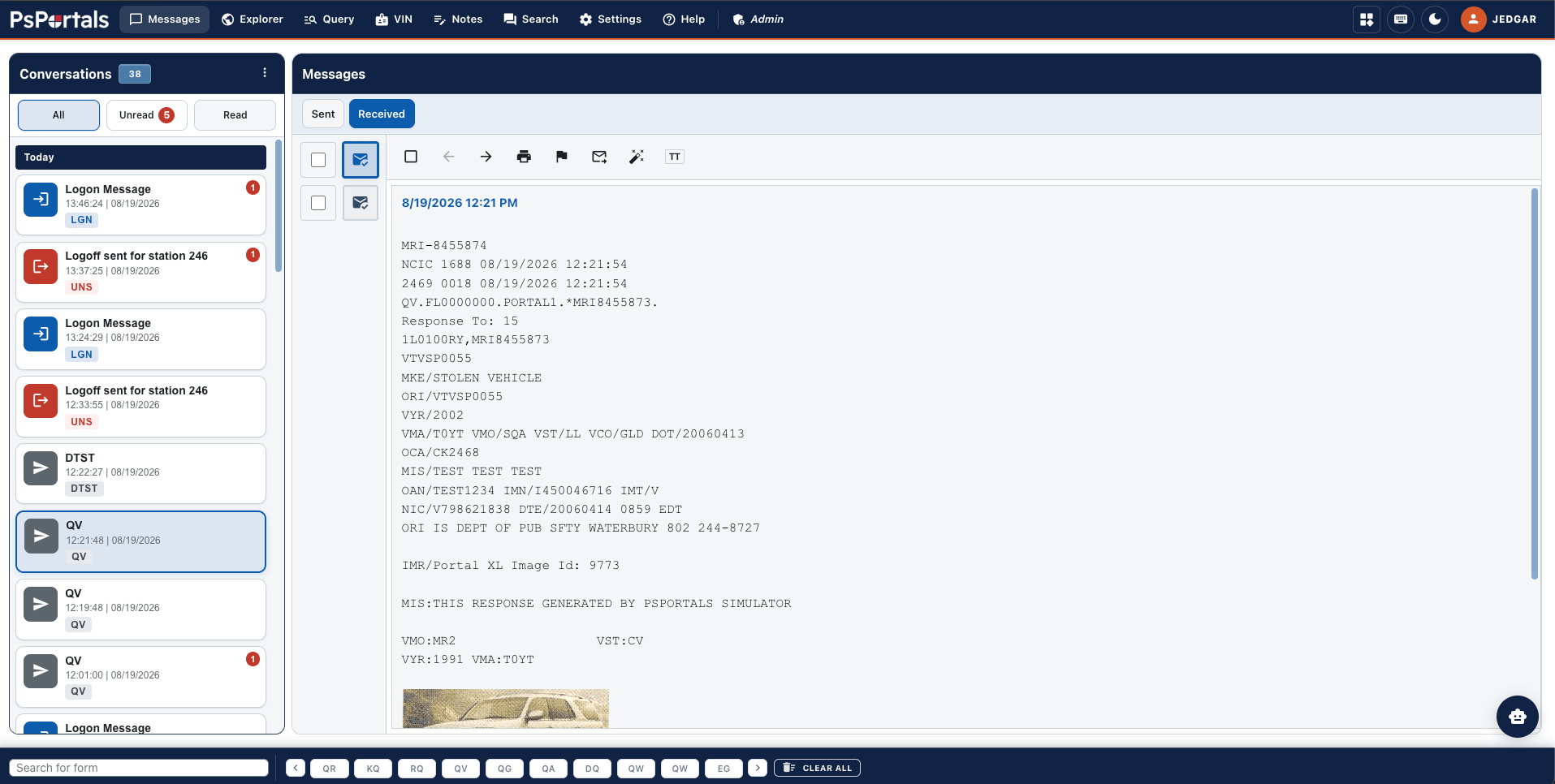Open the QV form shortcut in bottom bar
This screenshot has width=1555, height=784.
(460, 768)
